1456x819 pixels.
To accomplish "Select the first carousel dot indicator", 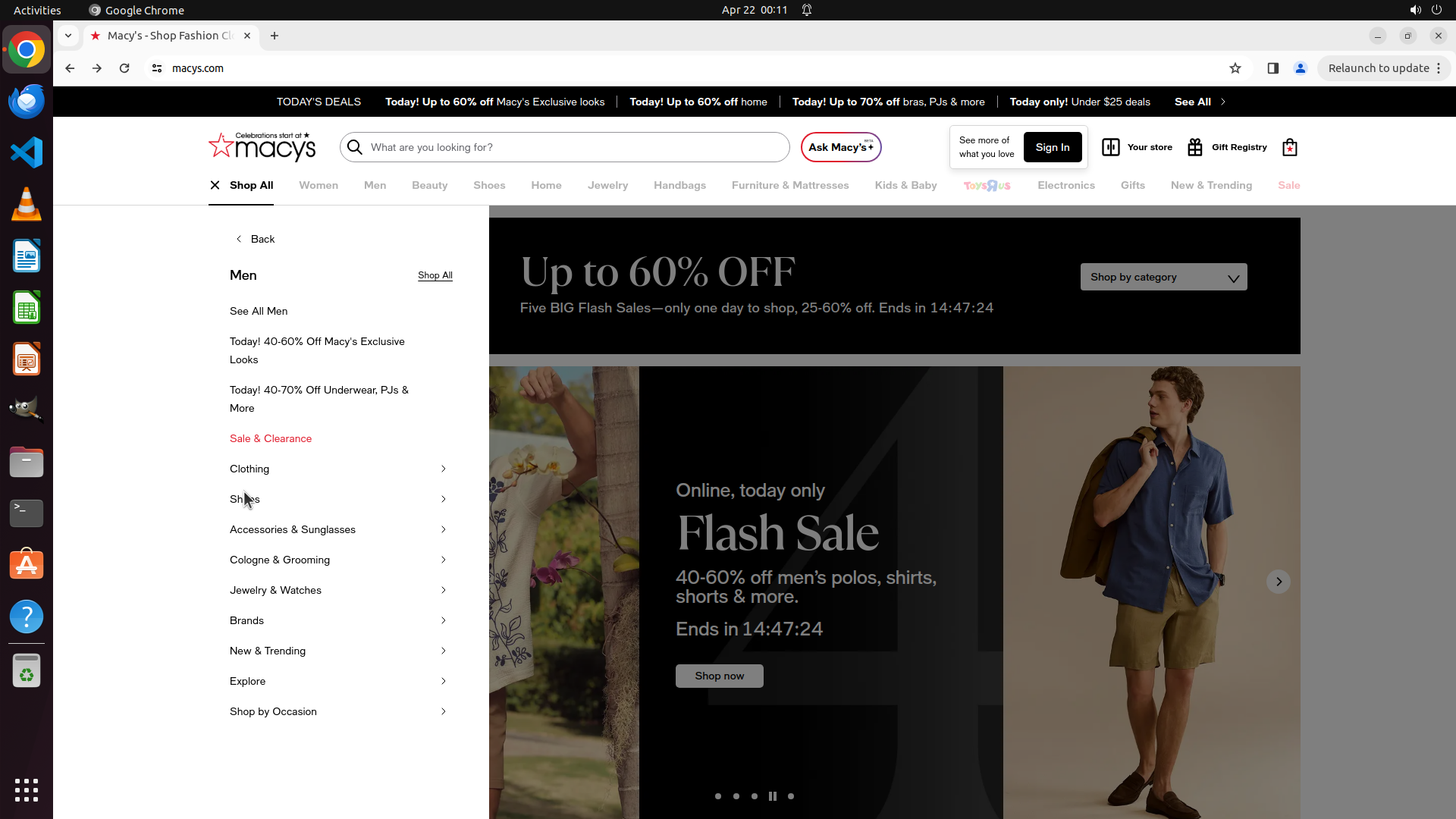I will (x=718, y=796).
